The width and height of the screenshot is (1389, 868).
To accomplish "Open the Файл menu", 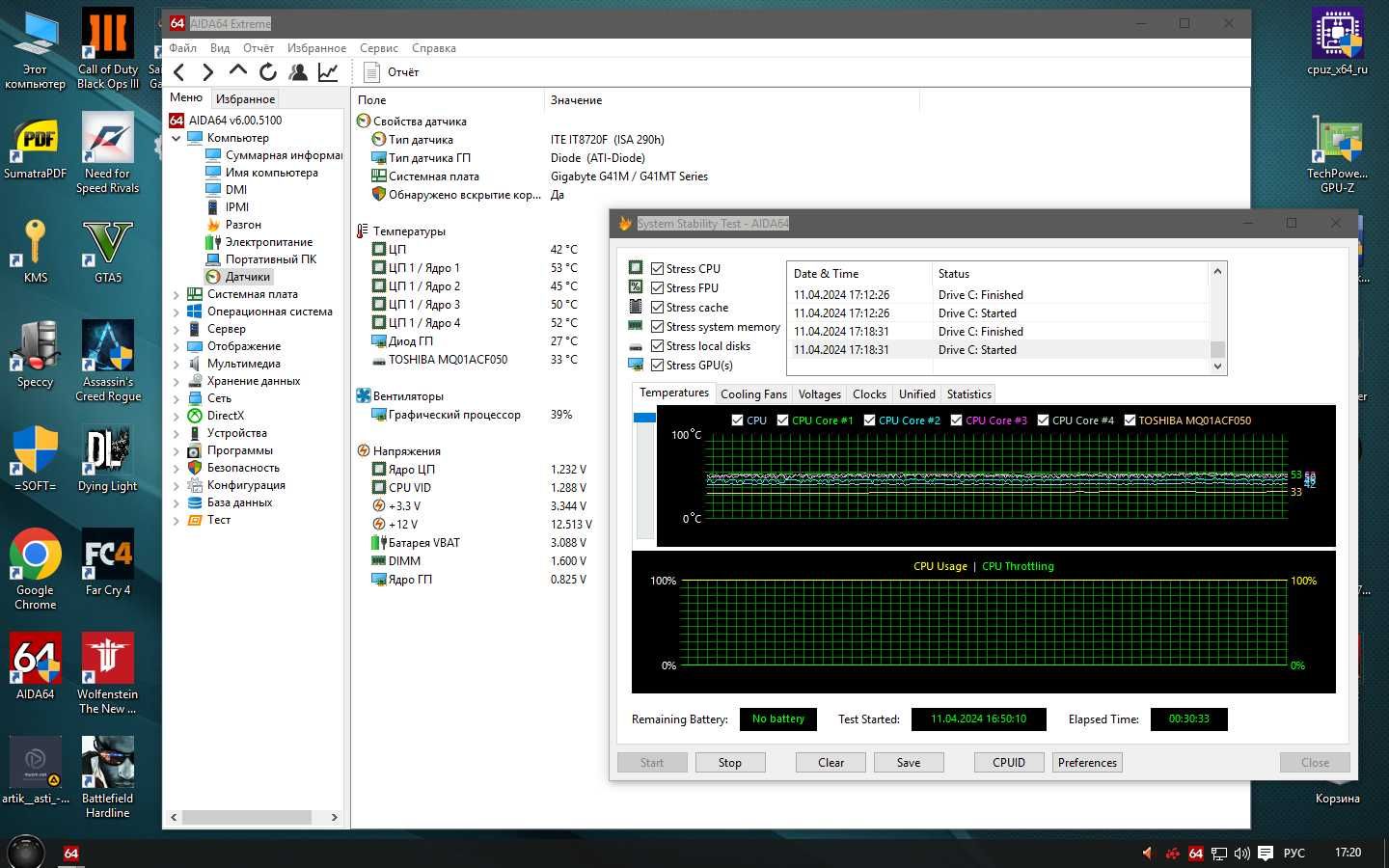I will coord(182,48).
